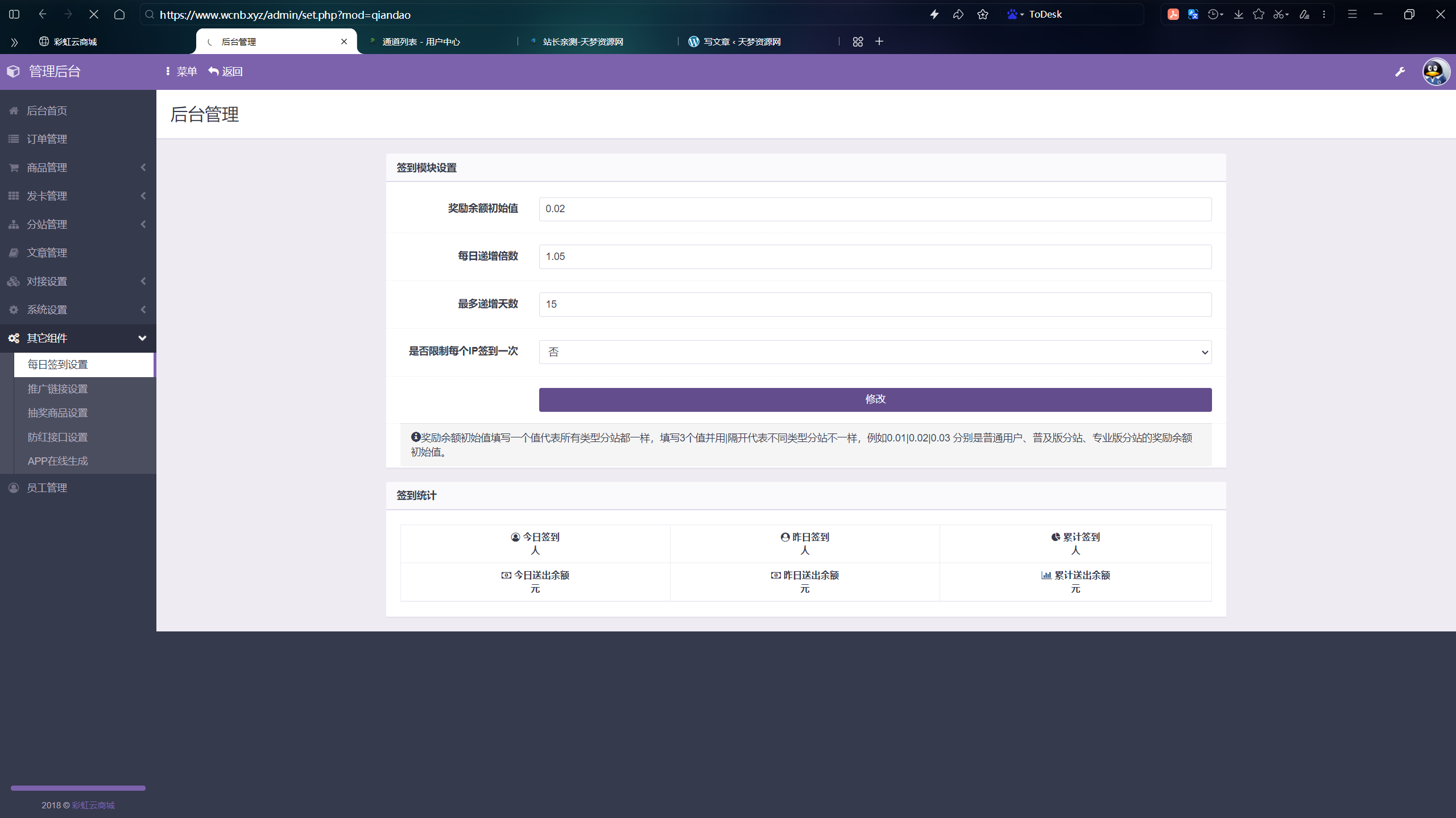The image size is (1456, 818).
Task: Open the 是否限制每个IP签到一次 dropdown
Action: pyautogui.click(x=875, y=352)
